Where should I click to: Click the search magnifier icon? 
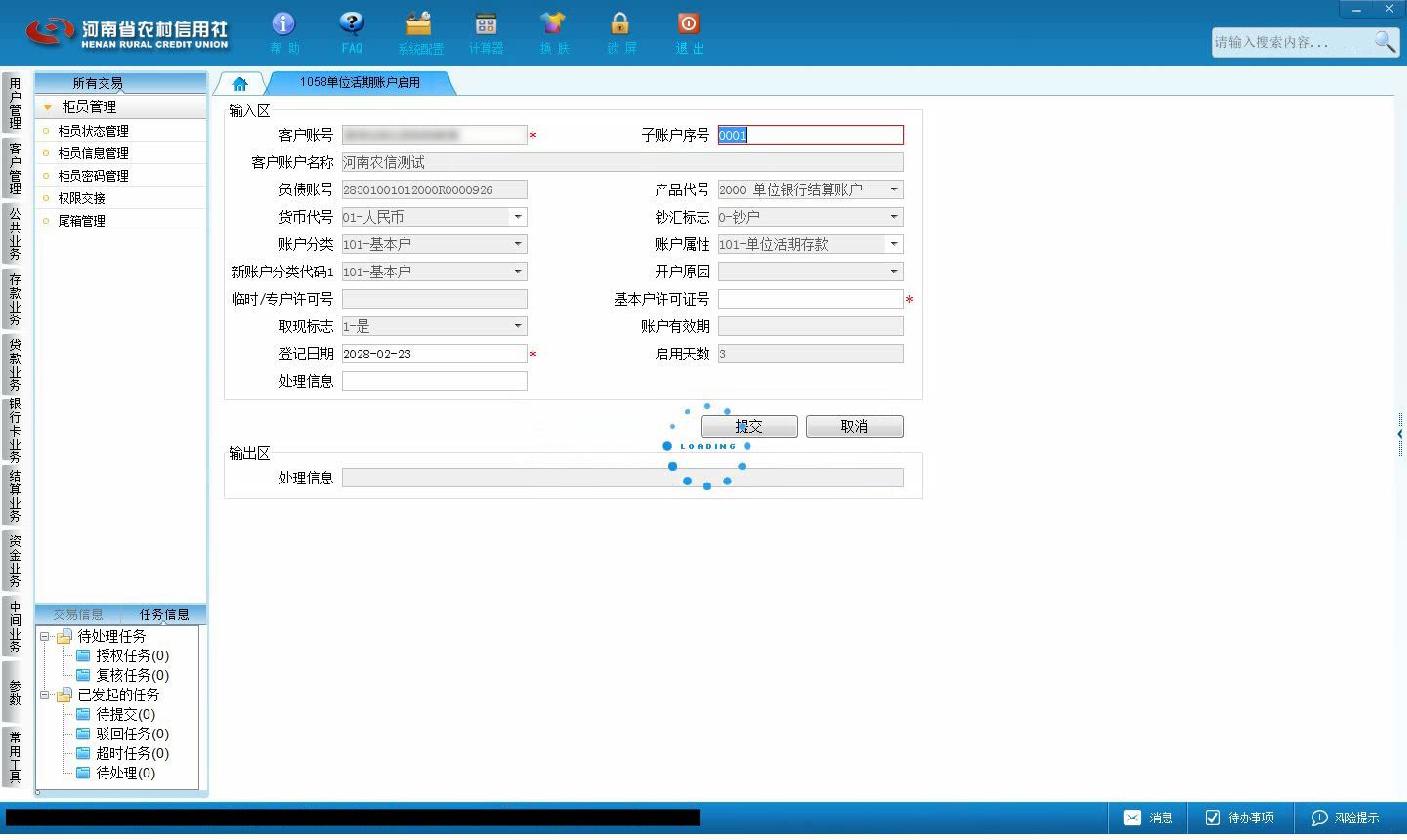point(1385,42)
